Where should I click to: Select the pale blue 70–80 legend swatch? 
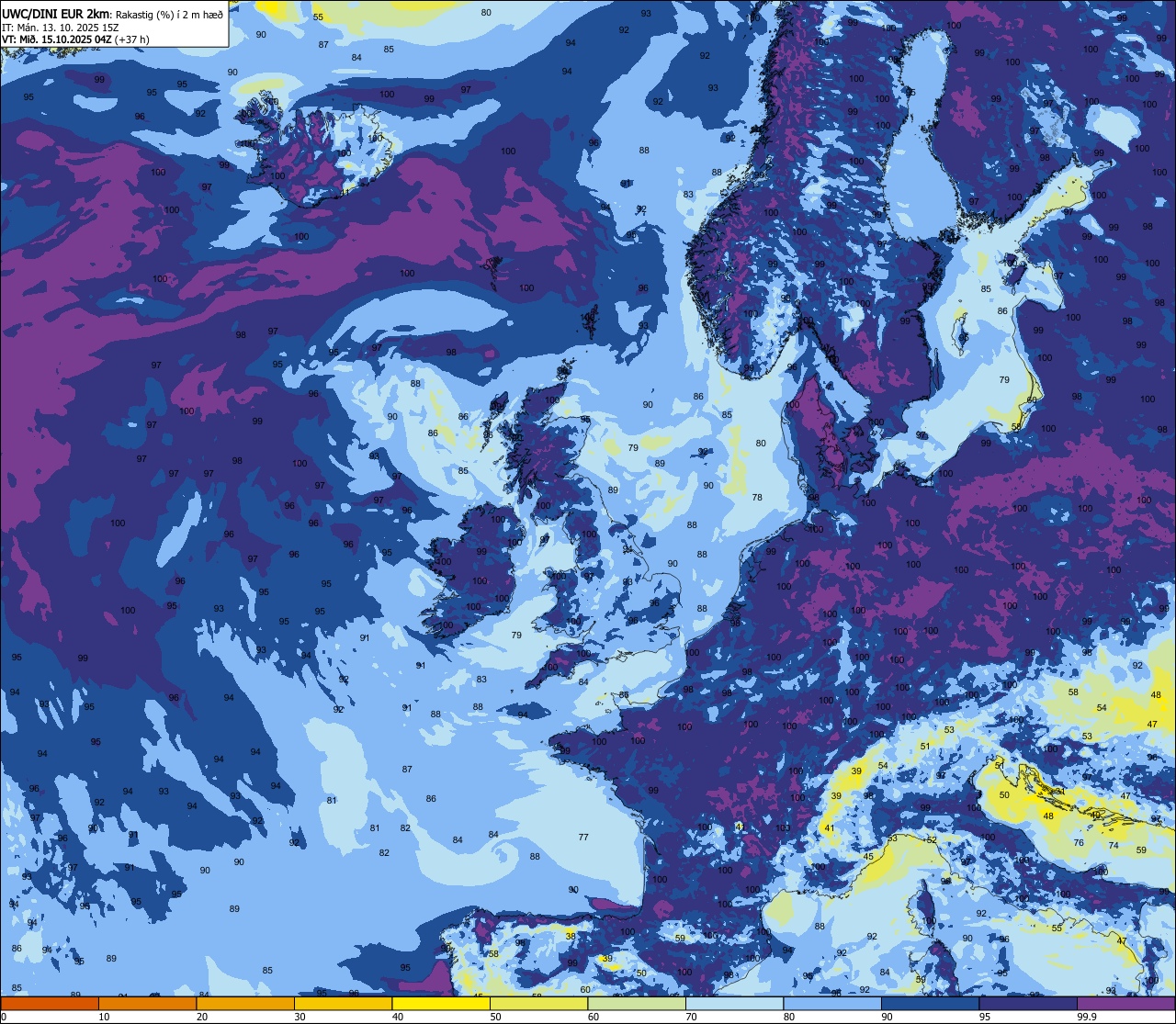click(x=734, y=1003)
